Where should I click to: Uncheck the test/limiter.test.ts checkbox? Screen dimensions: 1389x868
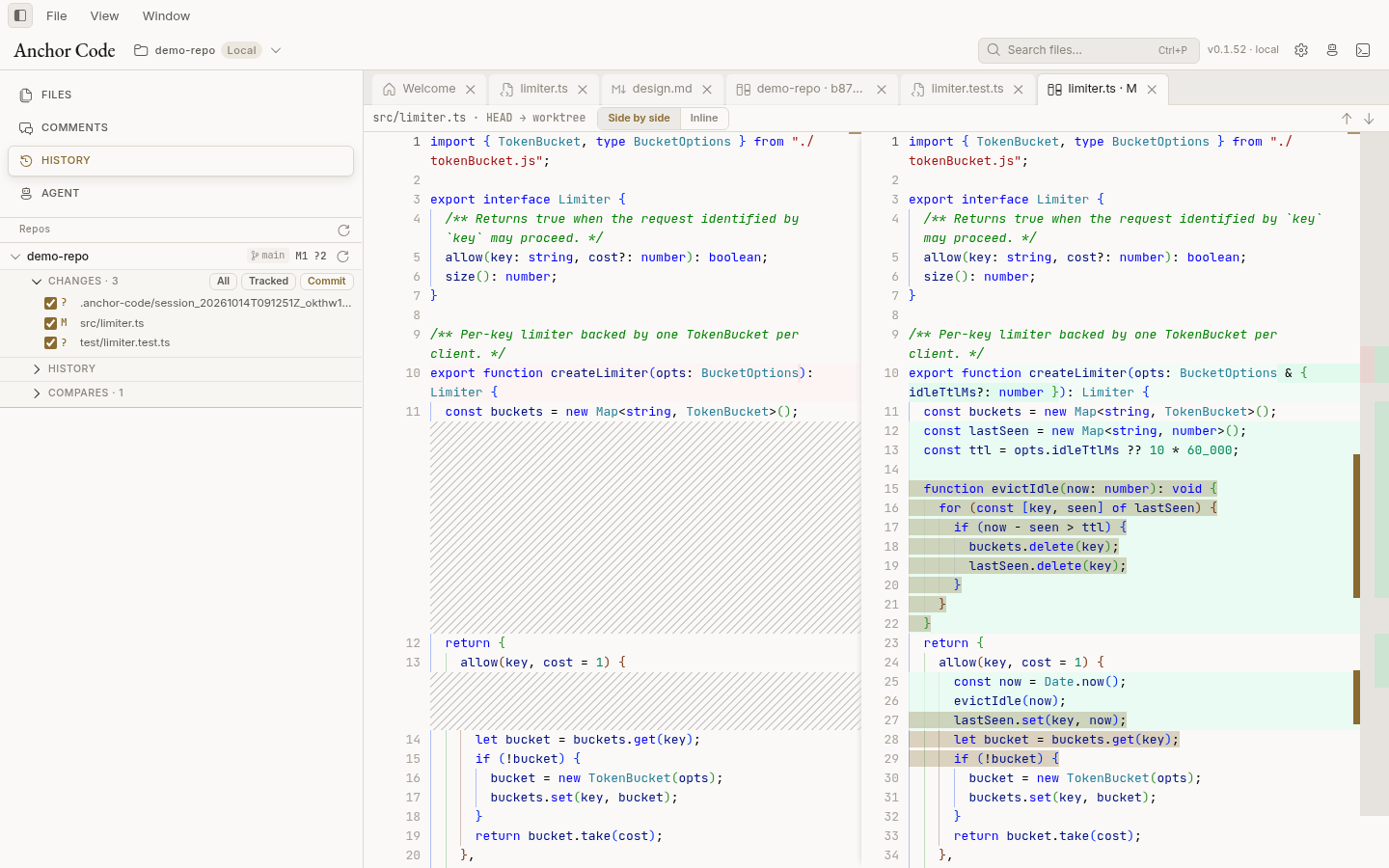tap(51, 342)
